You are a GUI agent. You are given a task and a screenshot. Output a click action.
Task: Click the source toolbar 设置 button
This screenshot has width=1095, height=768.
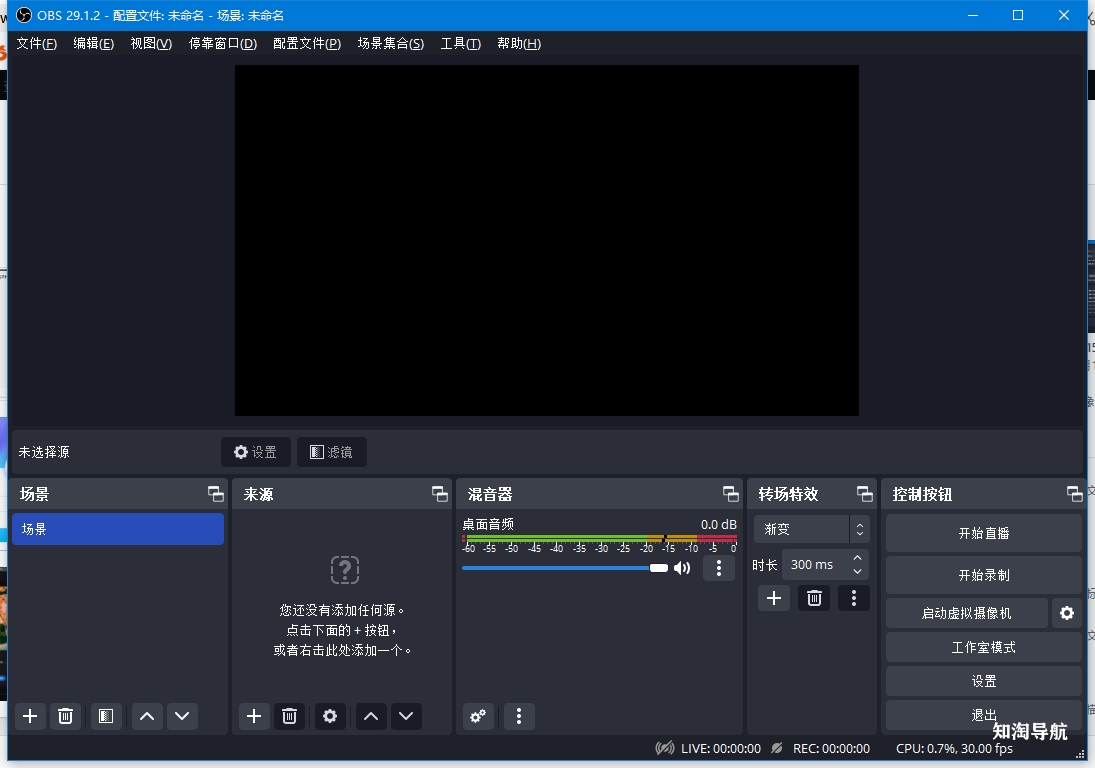(256, 452)
